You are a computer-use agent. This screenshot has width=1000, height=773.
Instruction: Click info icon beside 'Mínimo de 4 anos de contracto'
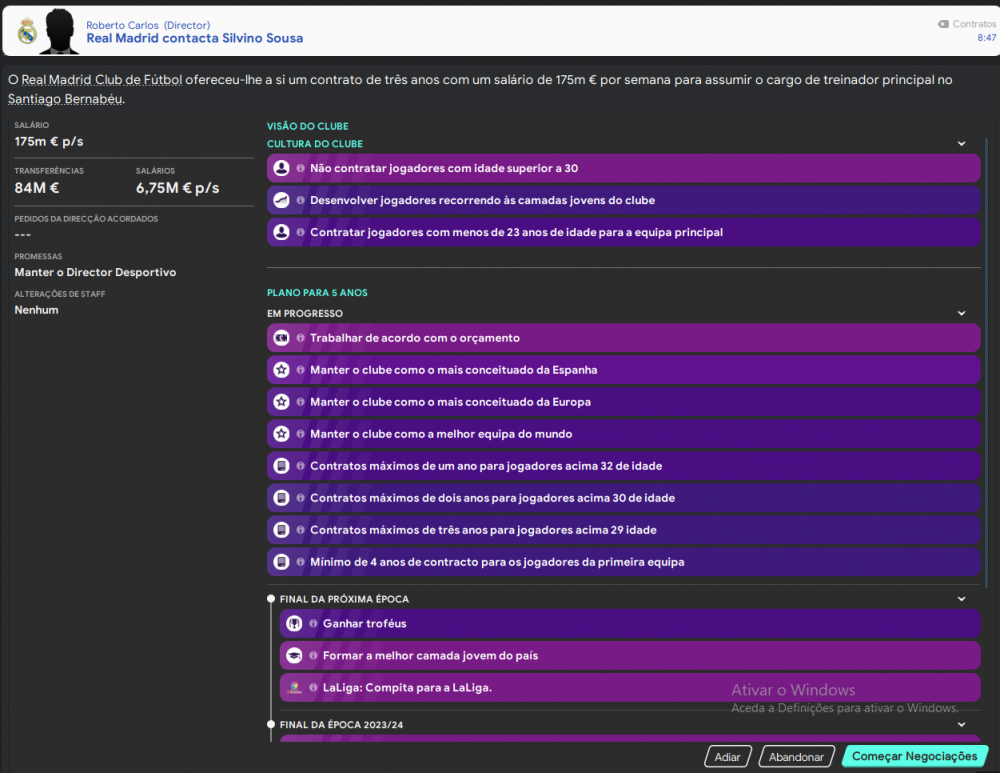(300, 562)
